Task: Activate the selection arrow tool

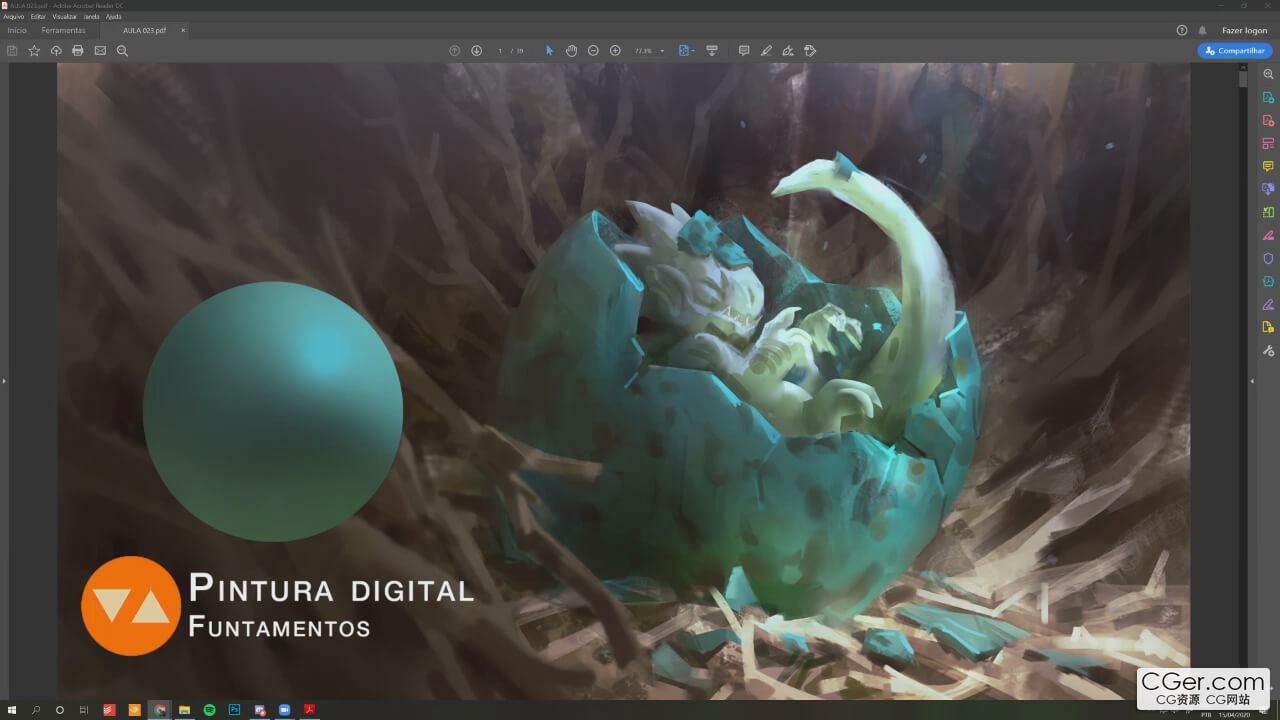Action: tap(549, 51)
